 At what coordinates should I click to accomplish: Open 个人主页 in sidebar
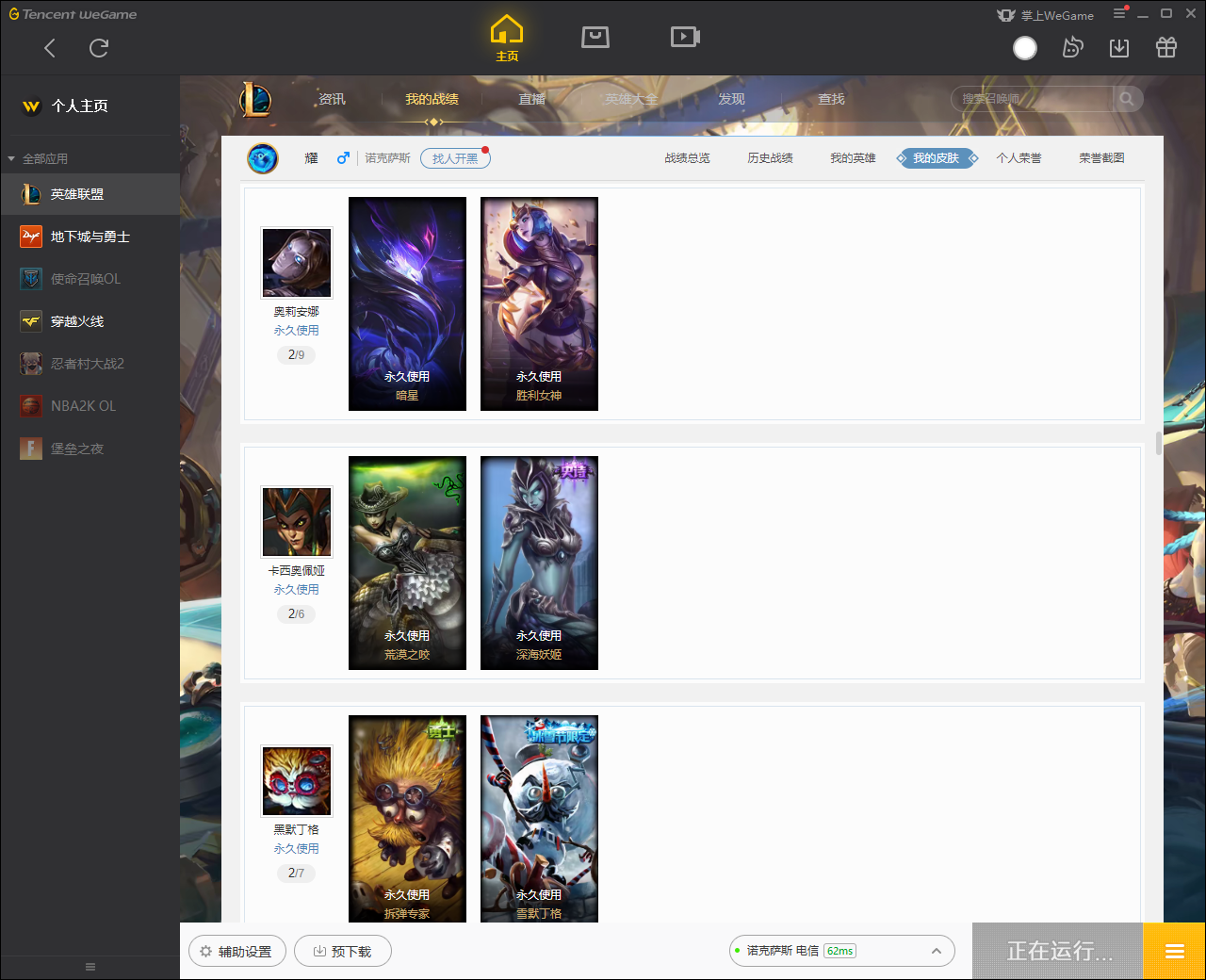(x=79, y=106)
